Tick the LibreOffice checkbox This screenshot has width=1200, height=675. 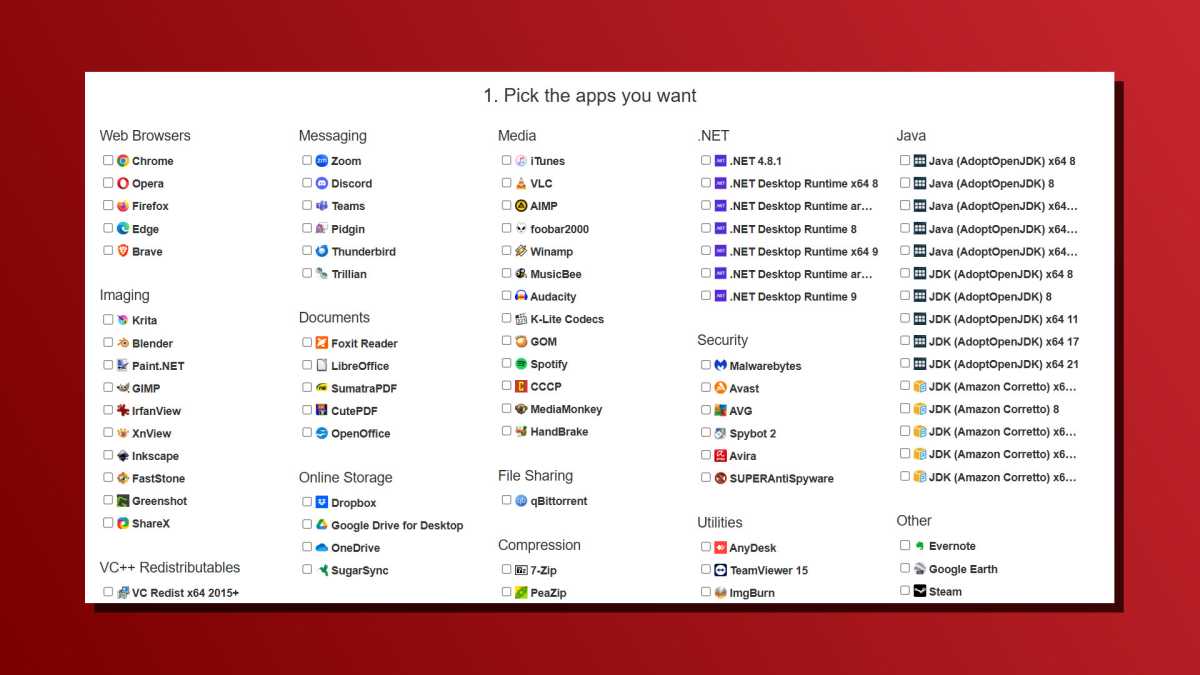tap(307, 365)
